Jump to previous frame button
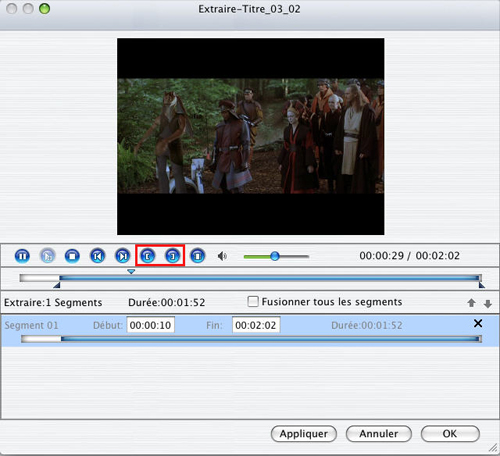Image resolution: width=500 pixels, height=456 pixels. 98,256
